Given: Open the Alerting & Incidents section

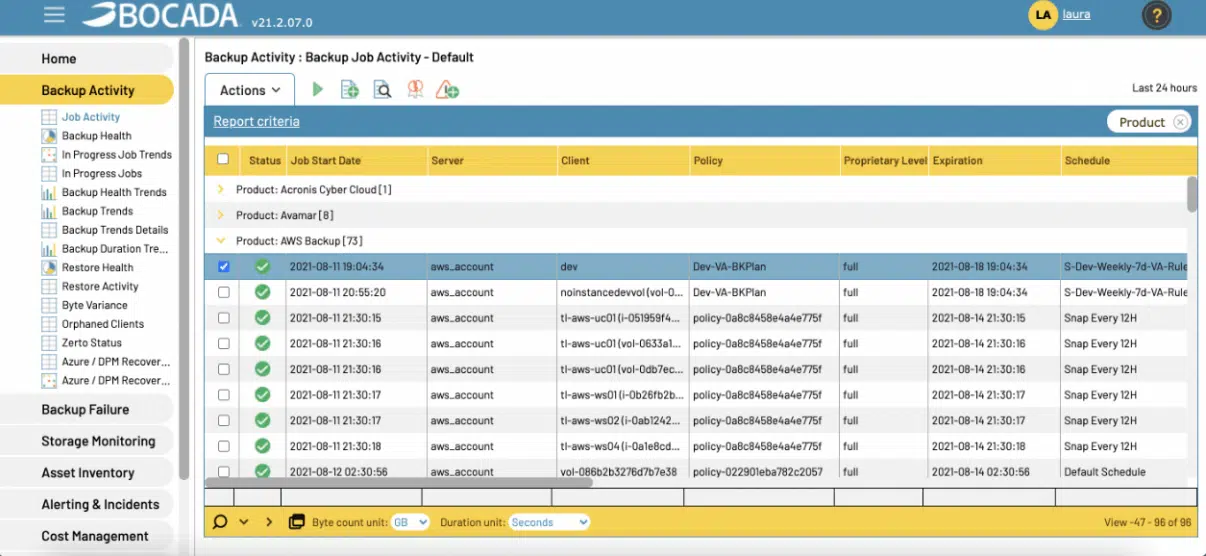Looking at the screenshot, I should [87, 505].
